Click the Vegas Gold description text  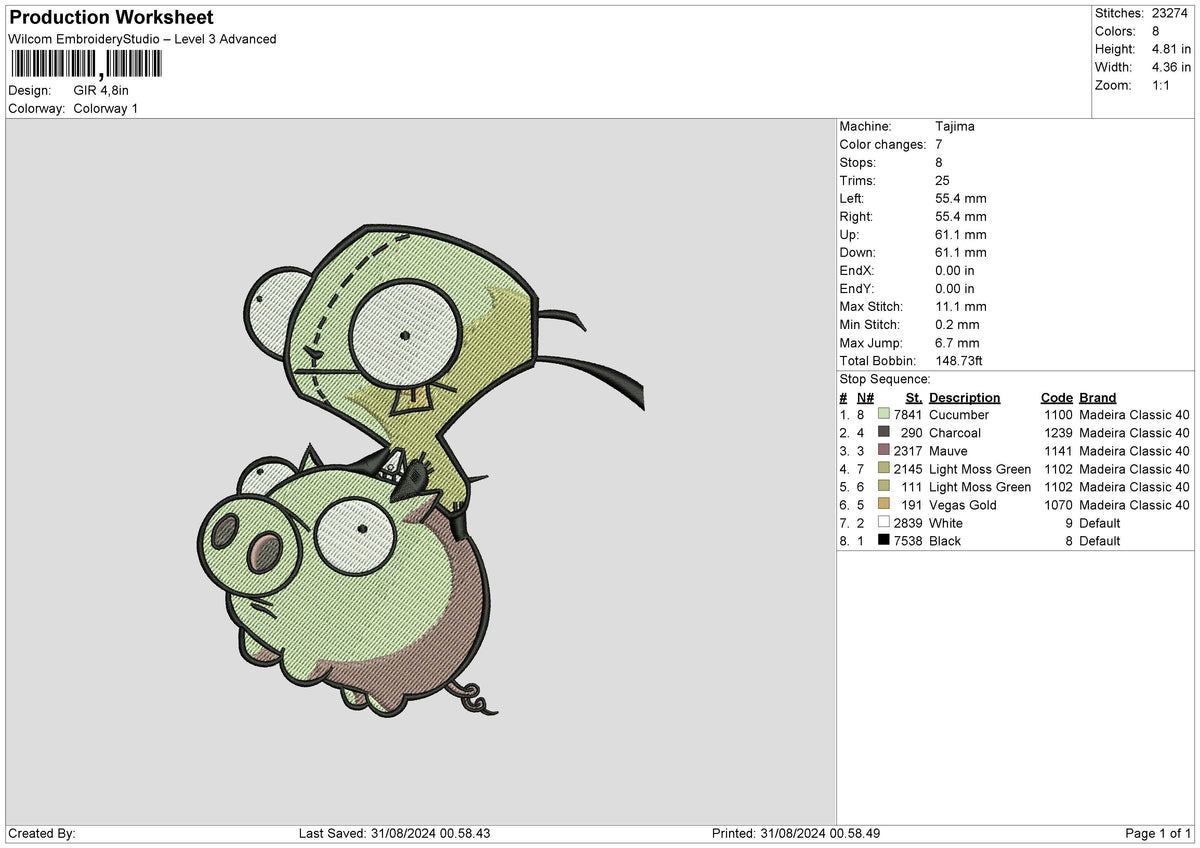[x=963, y=504]
